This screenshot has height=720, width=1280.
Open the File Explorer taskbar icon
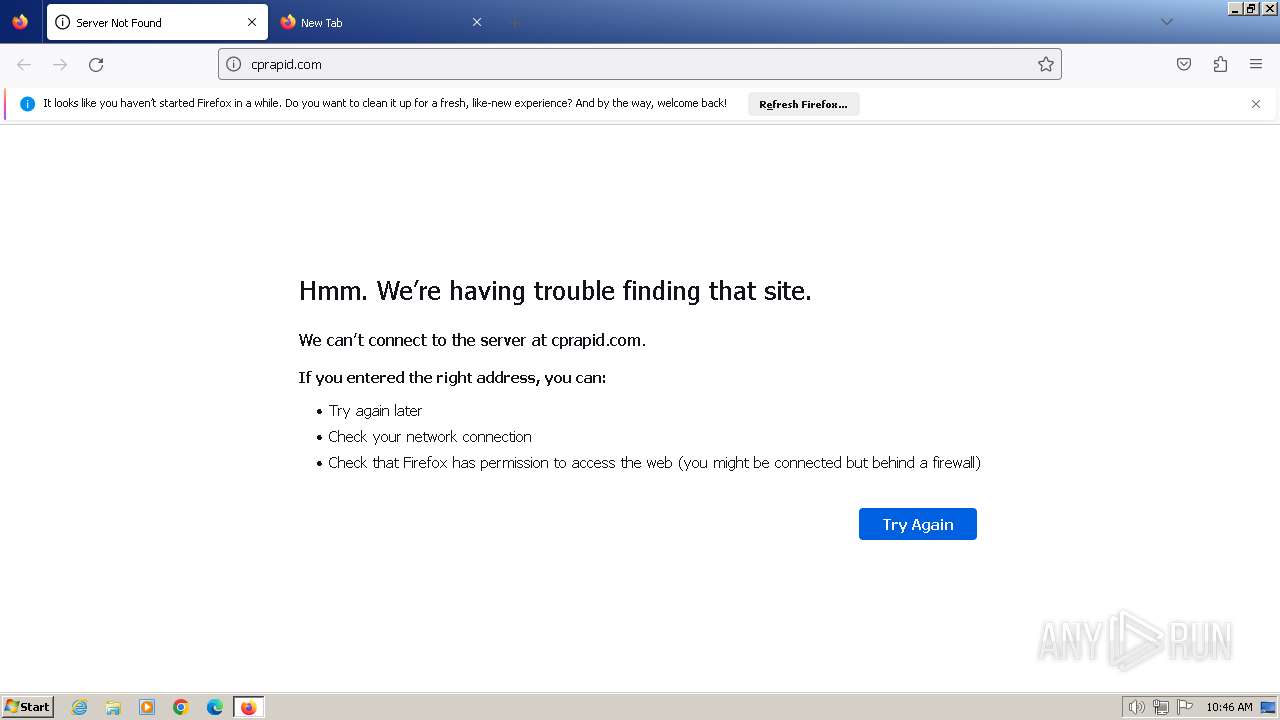tap(113, 707)
